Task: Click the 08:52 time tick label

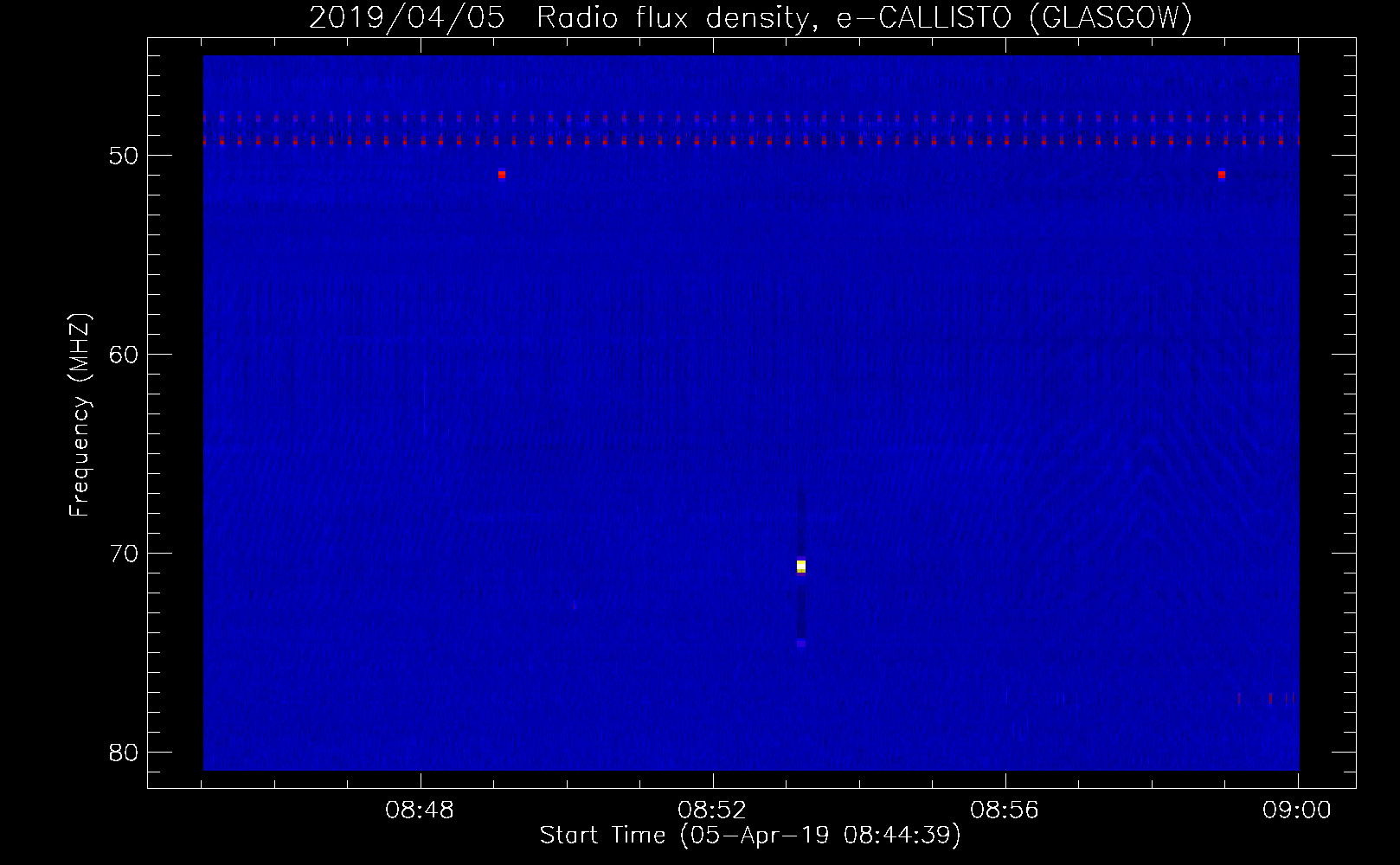Action: 712,810
